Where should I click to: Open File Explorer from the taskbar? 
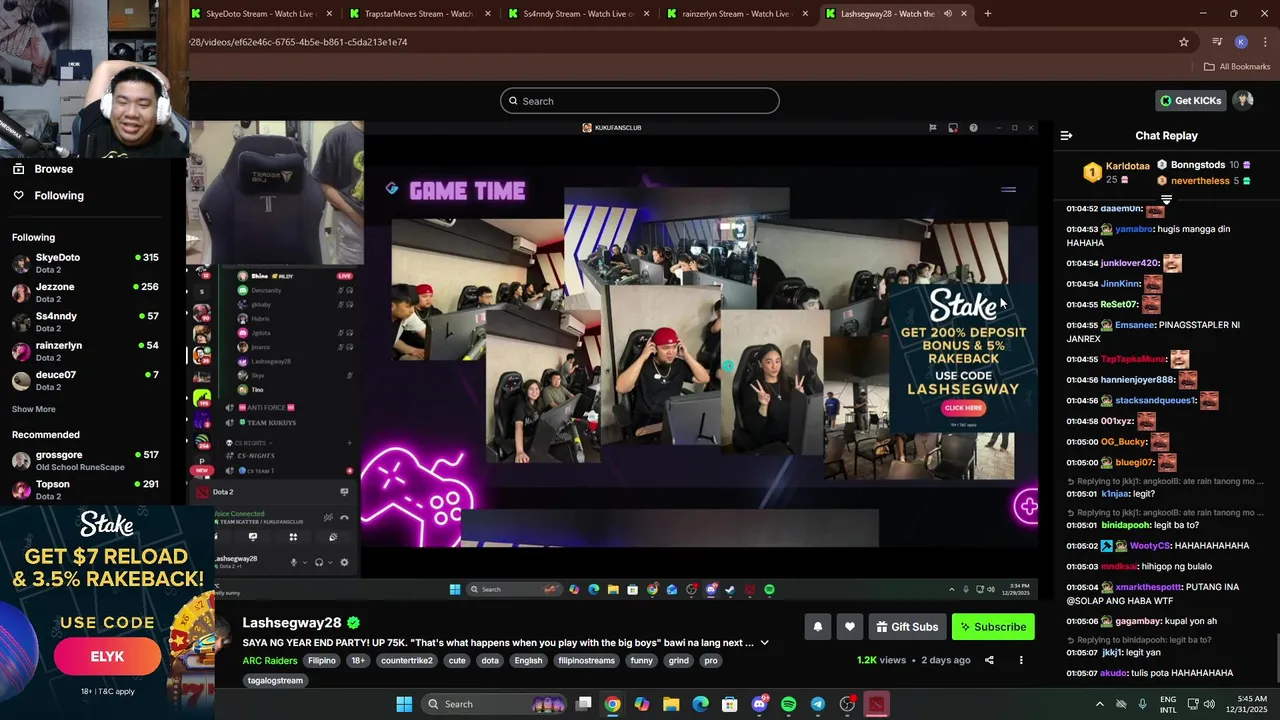pos(671,704)
